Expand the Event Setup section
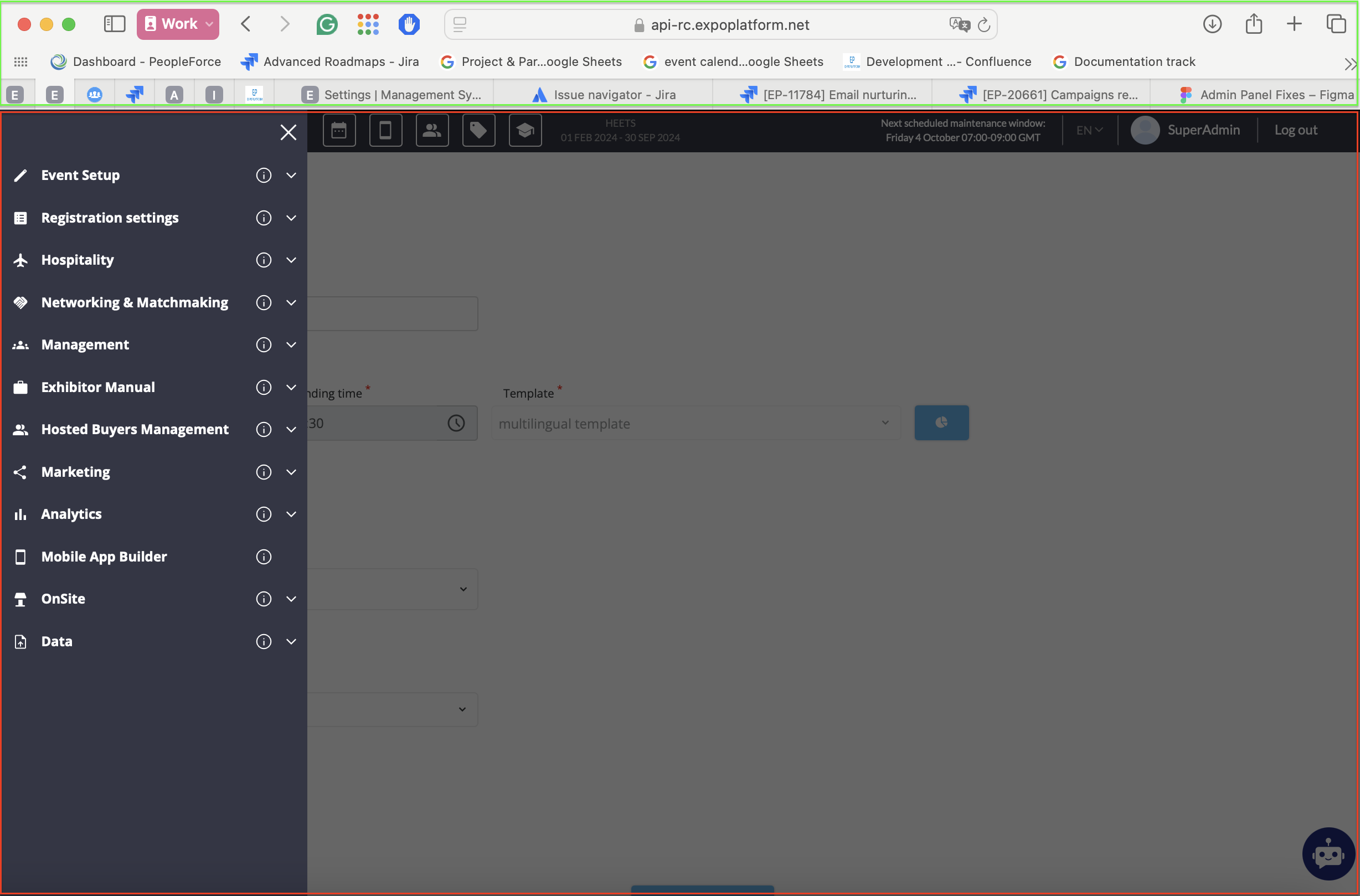Screen dimensions: 1360x896 click(x=291, y=176)
